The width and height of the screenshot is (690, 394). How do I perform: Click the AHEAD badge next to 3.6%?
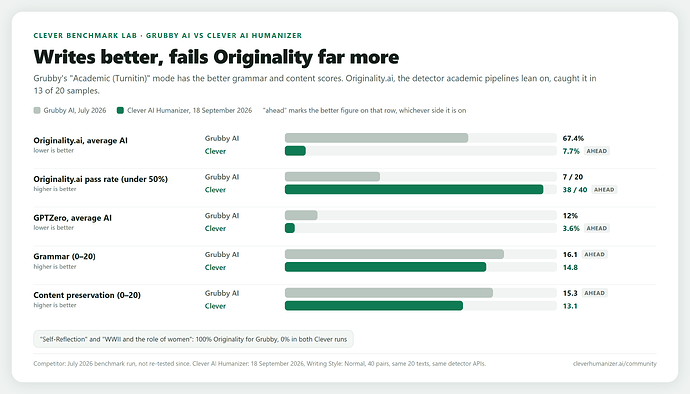597,228
